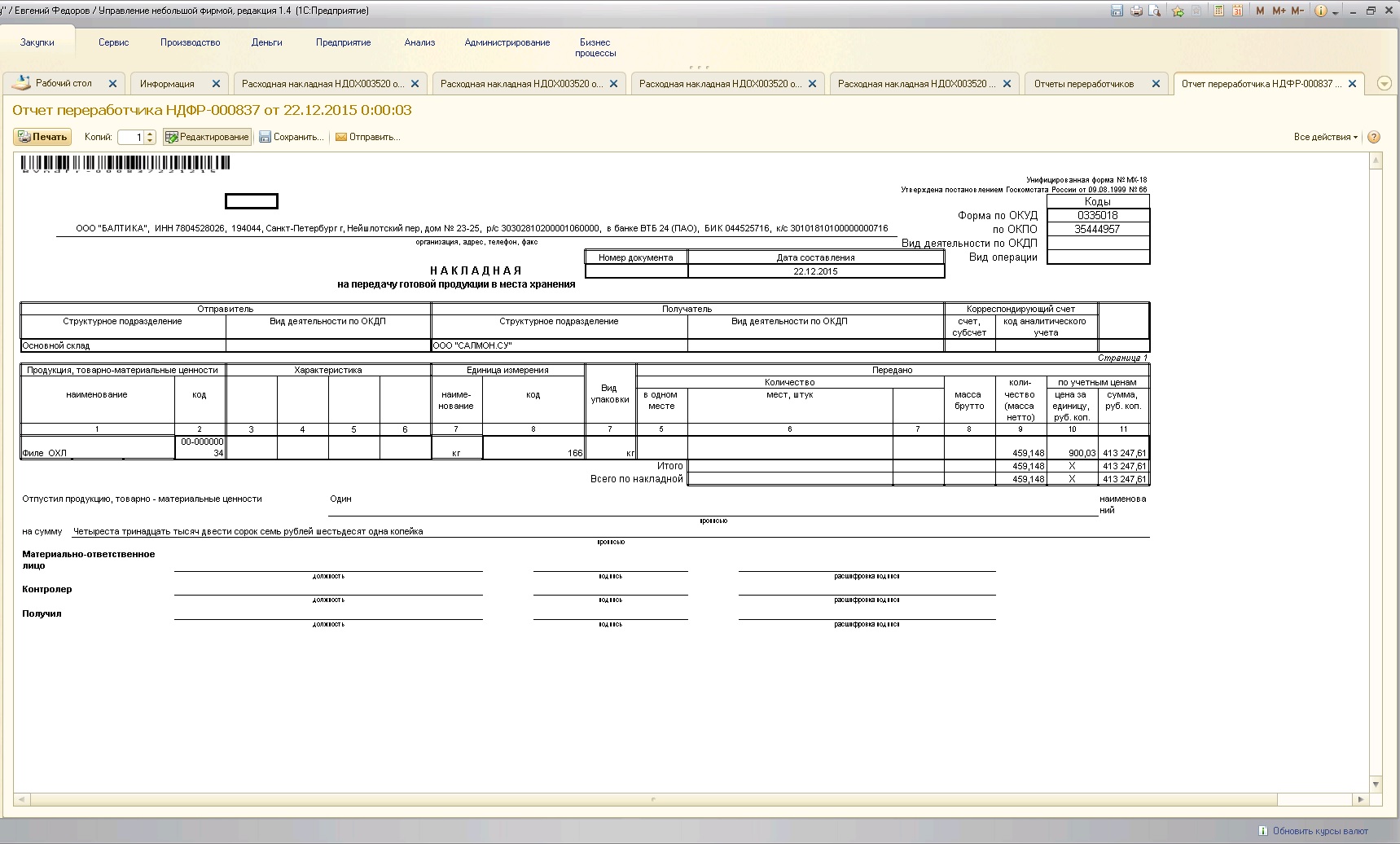Open the Предприятие section

pyautogui.click(x=344, y=42)
